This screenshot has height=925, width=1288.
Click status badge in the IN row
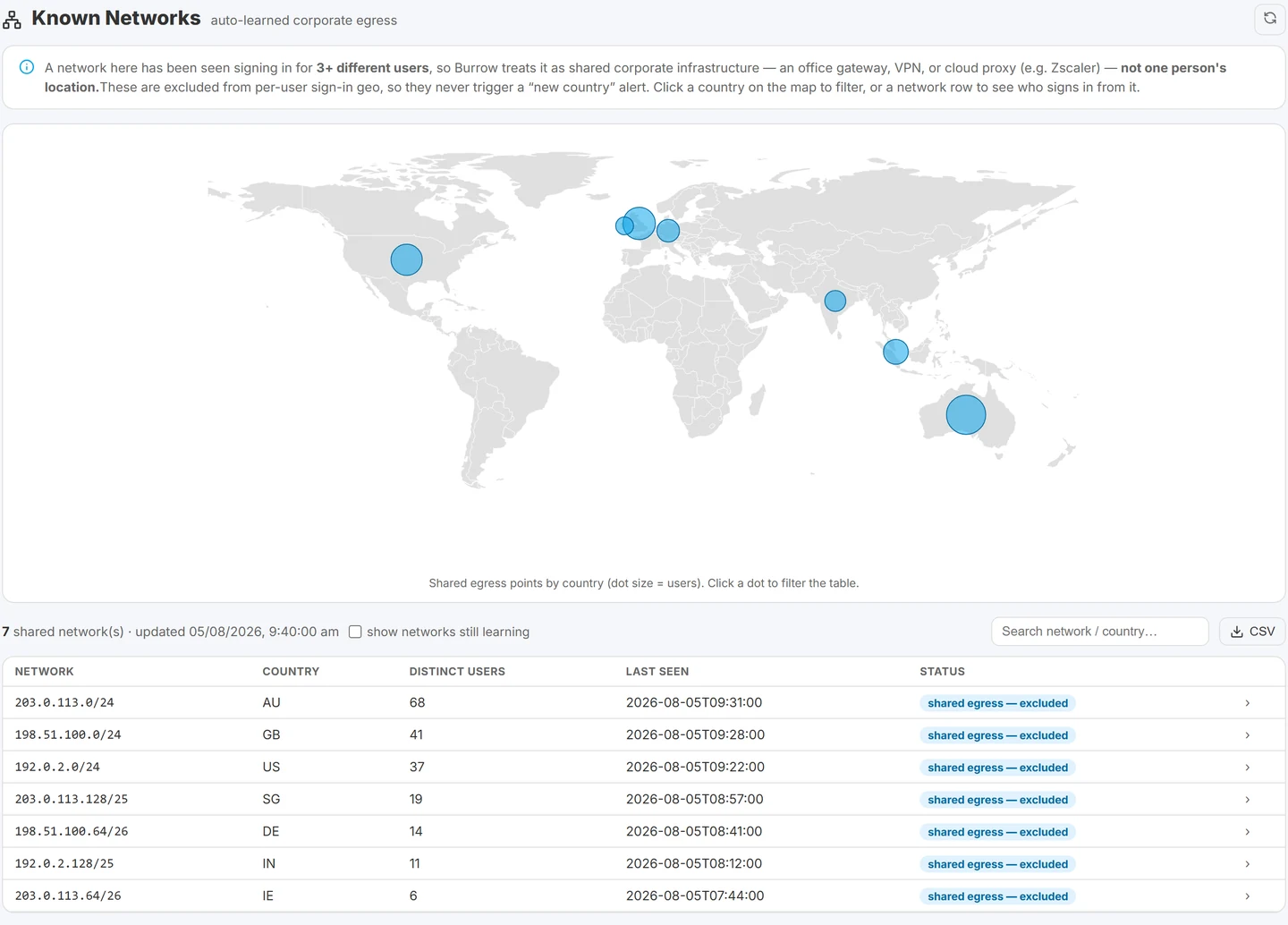997,864
